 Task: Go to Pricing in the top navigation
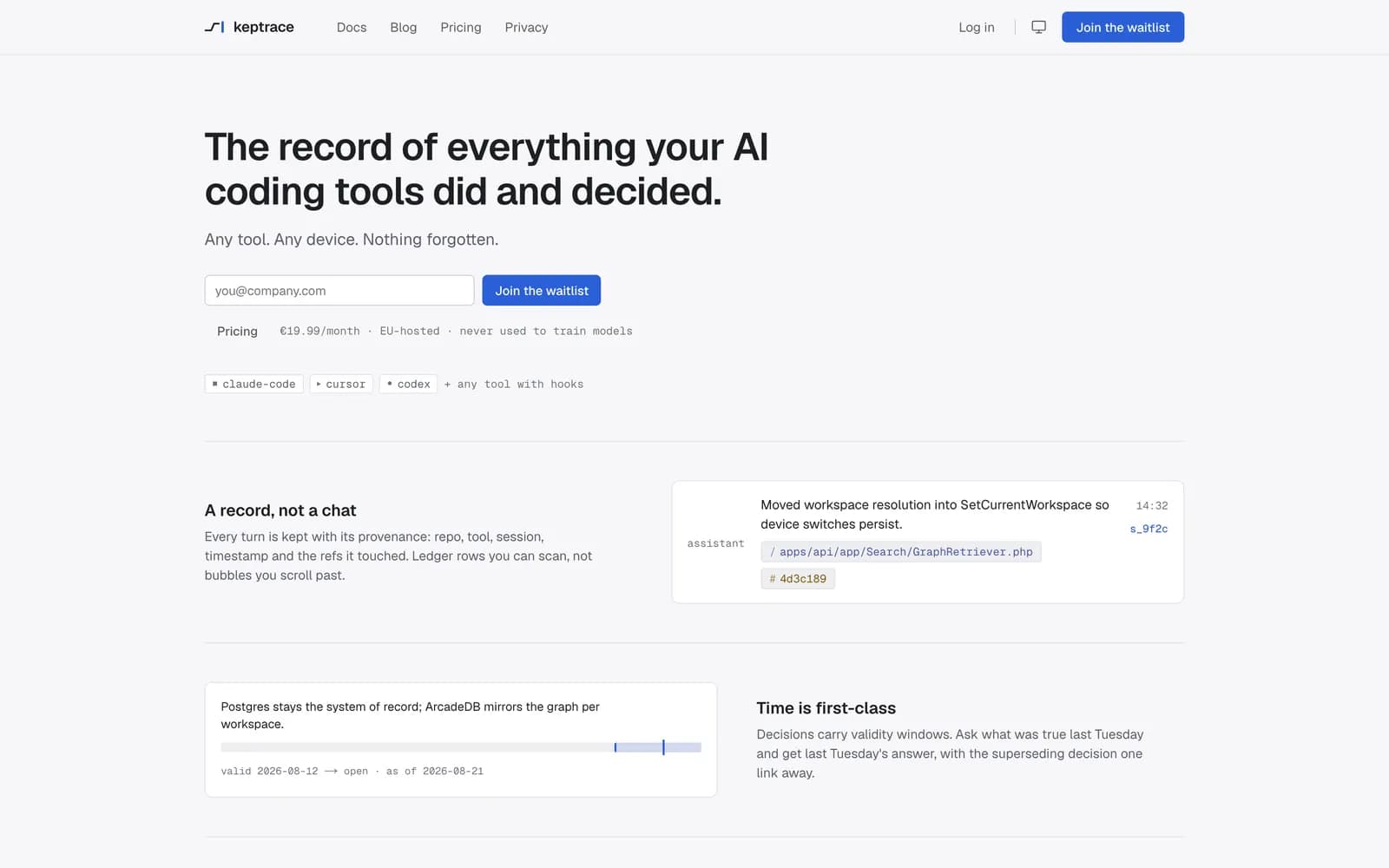click(461, 27)
